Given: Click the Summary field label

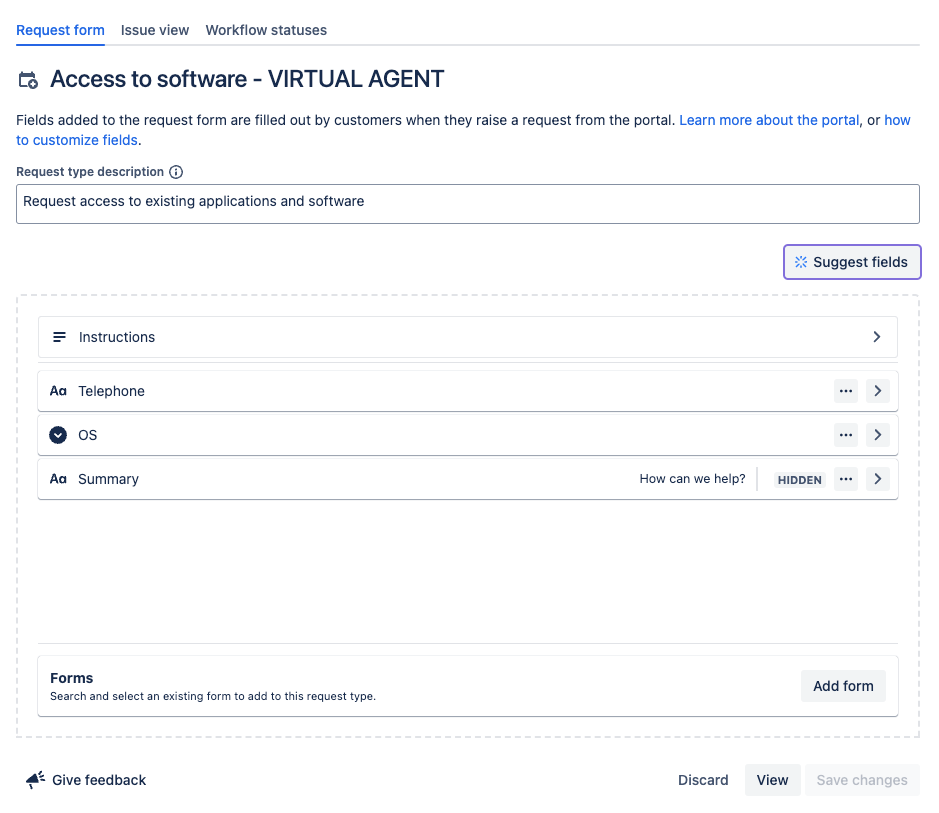Looking at the screenshot, I should click(108, 479).
